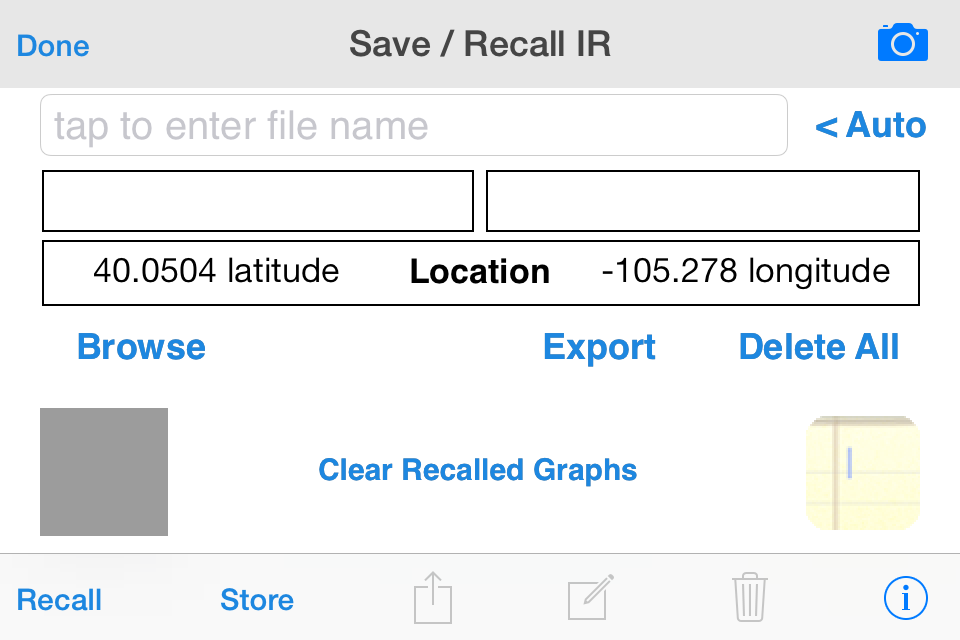960x640 pixels.
Task: Tap Done to close the screen
Action: click(53, 46)
